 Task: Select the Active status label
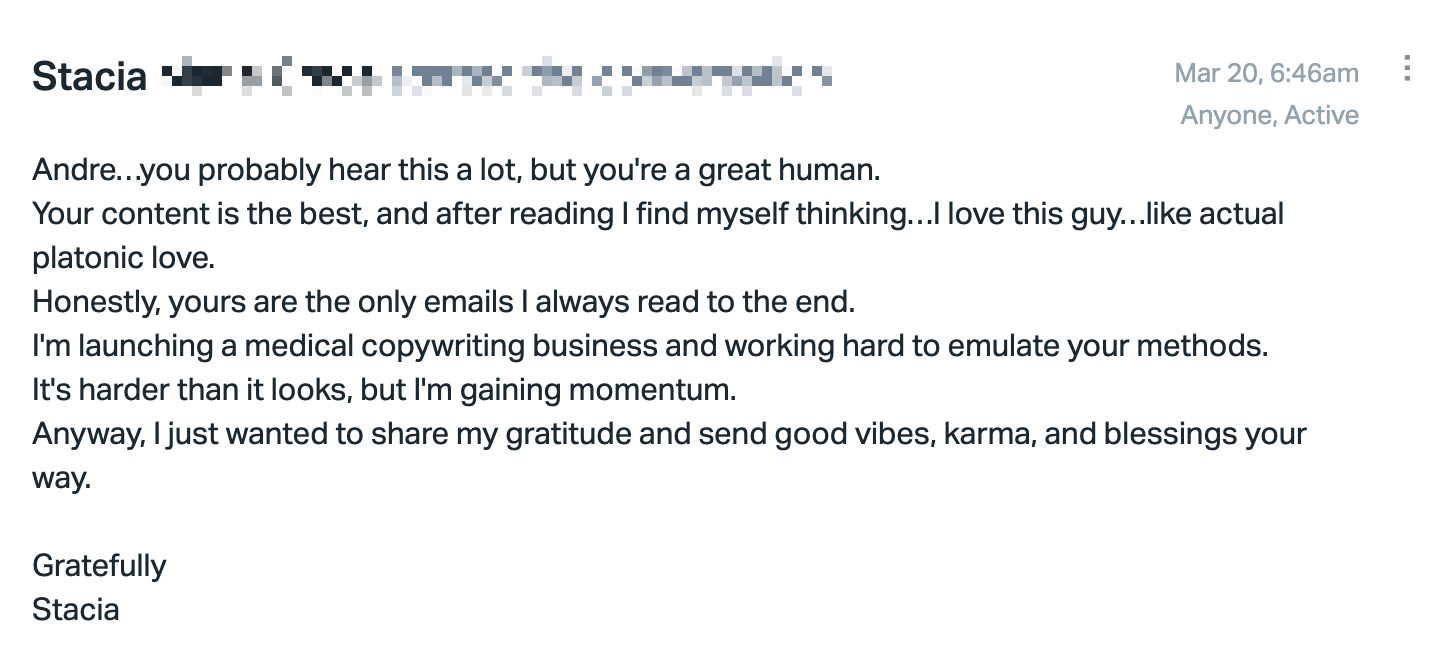(x=1322, y=116)
